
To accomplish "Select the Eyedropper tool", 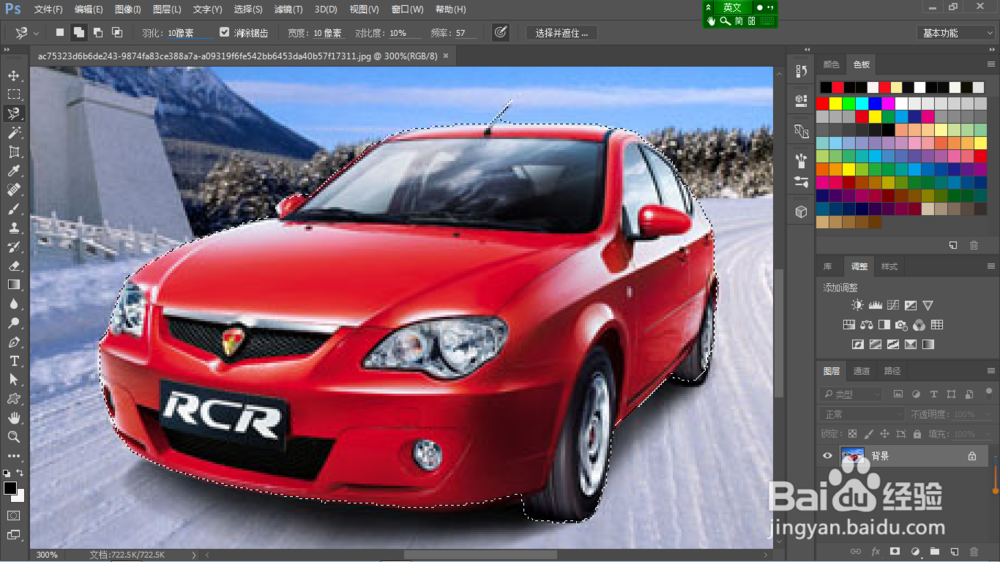I will click(x=13, y=170).
